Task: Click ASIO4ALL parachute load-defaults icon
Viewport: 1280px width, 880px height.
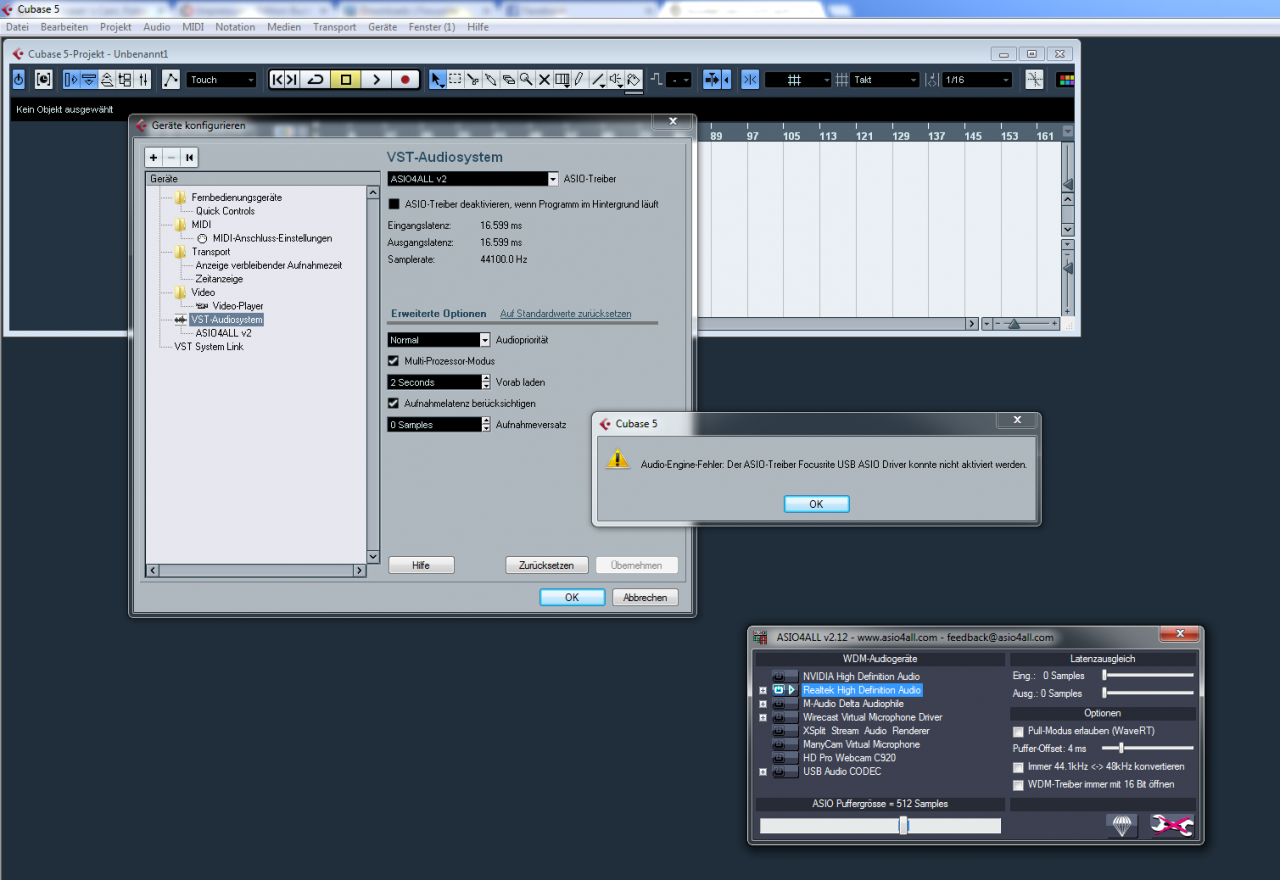Action: pyautogui.click(x=1122, y=825)
